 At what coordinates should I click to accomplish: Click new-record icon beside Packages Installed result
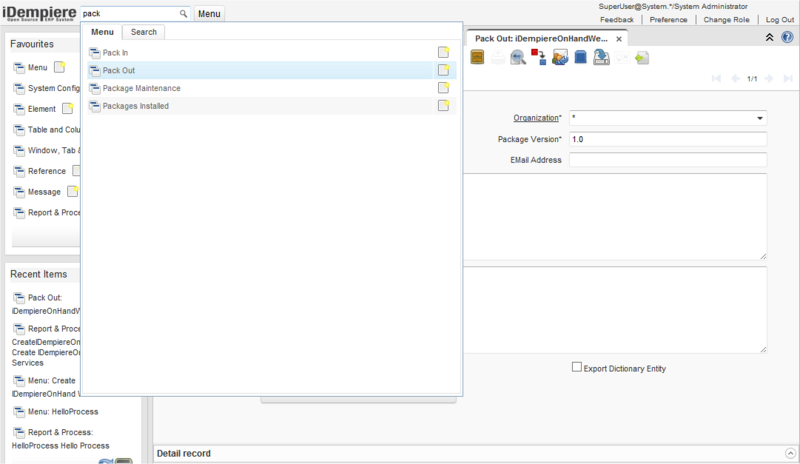point(444,106)
